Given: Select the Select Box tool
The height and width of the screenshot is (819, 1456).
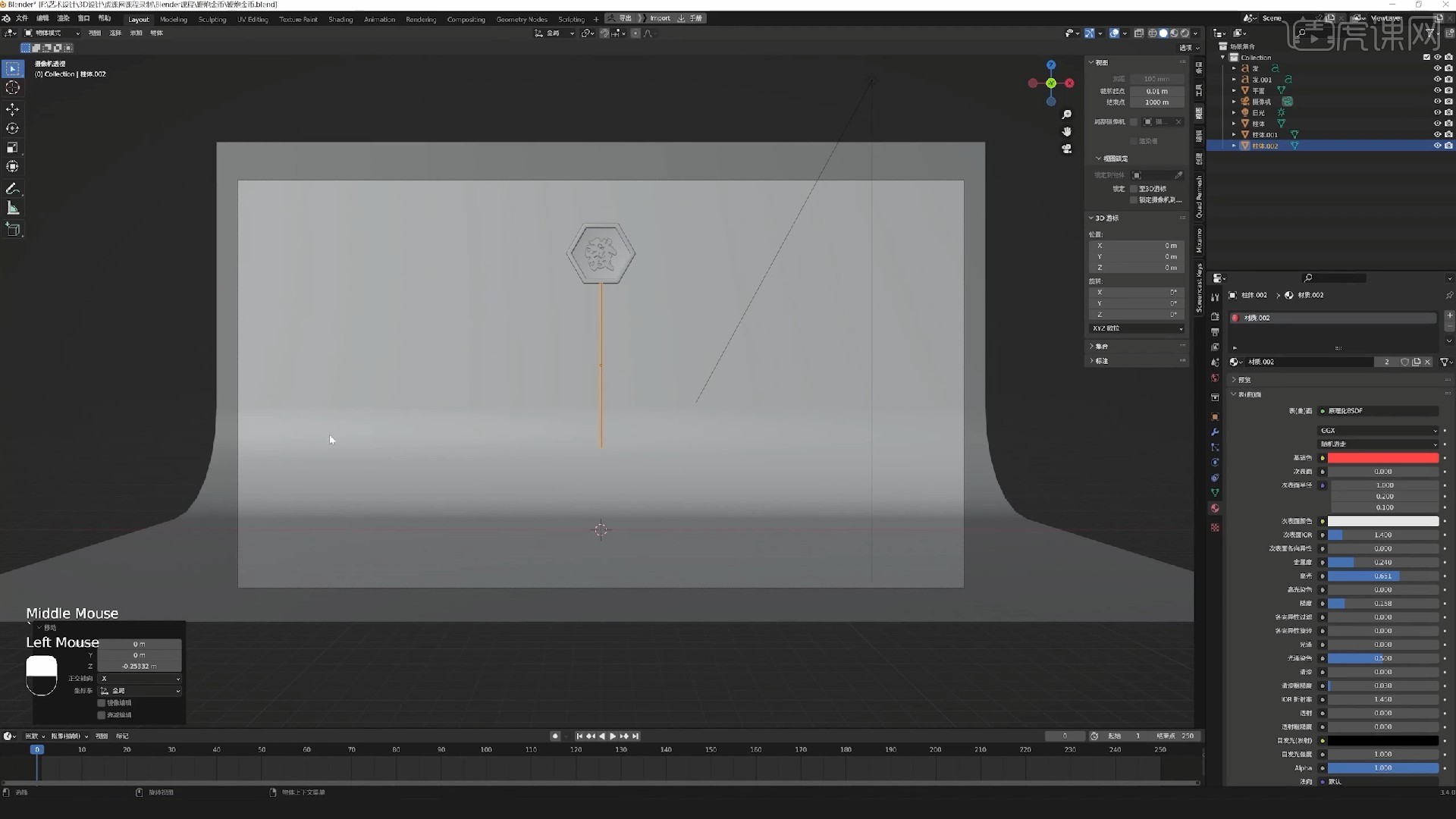Looking at the screenshot, I should pos(13,69).
